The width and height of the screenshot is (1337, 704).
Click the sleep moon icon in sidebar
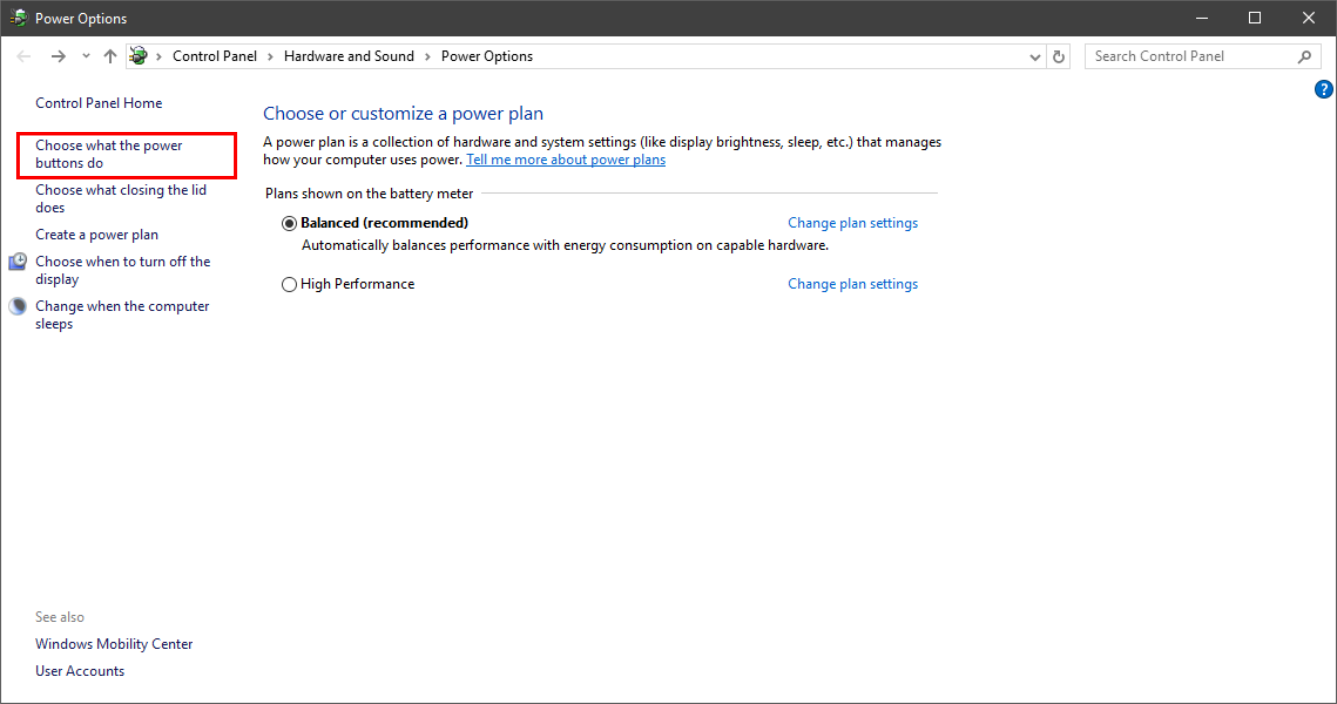[18, 307]
